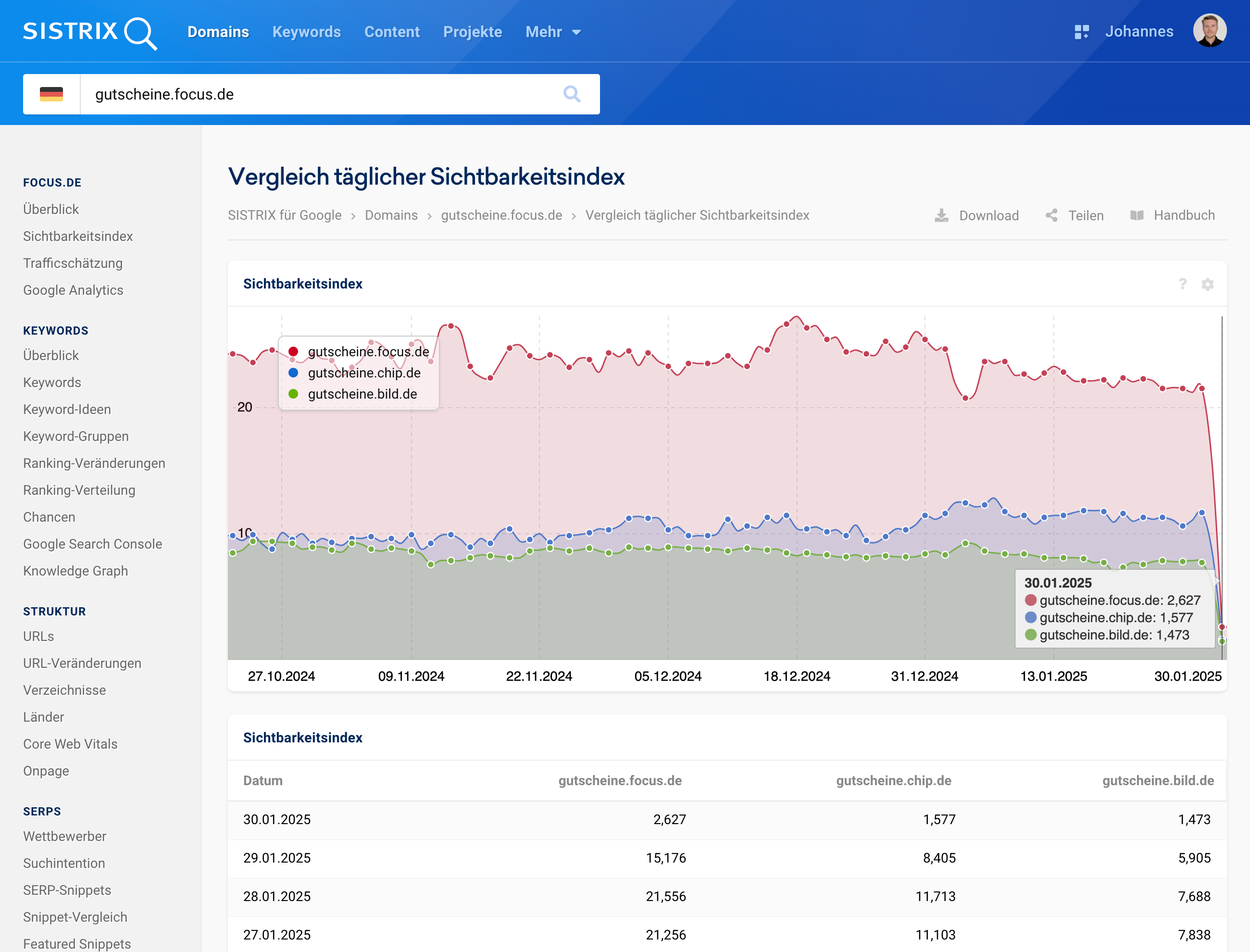Click the Teilen text link
The width and height of the screenshot is (1250, 952).
tap(1086, 215)
